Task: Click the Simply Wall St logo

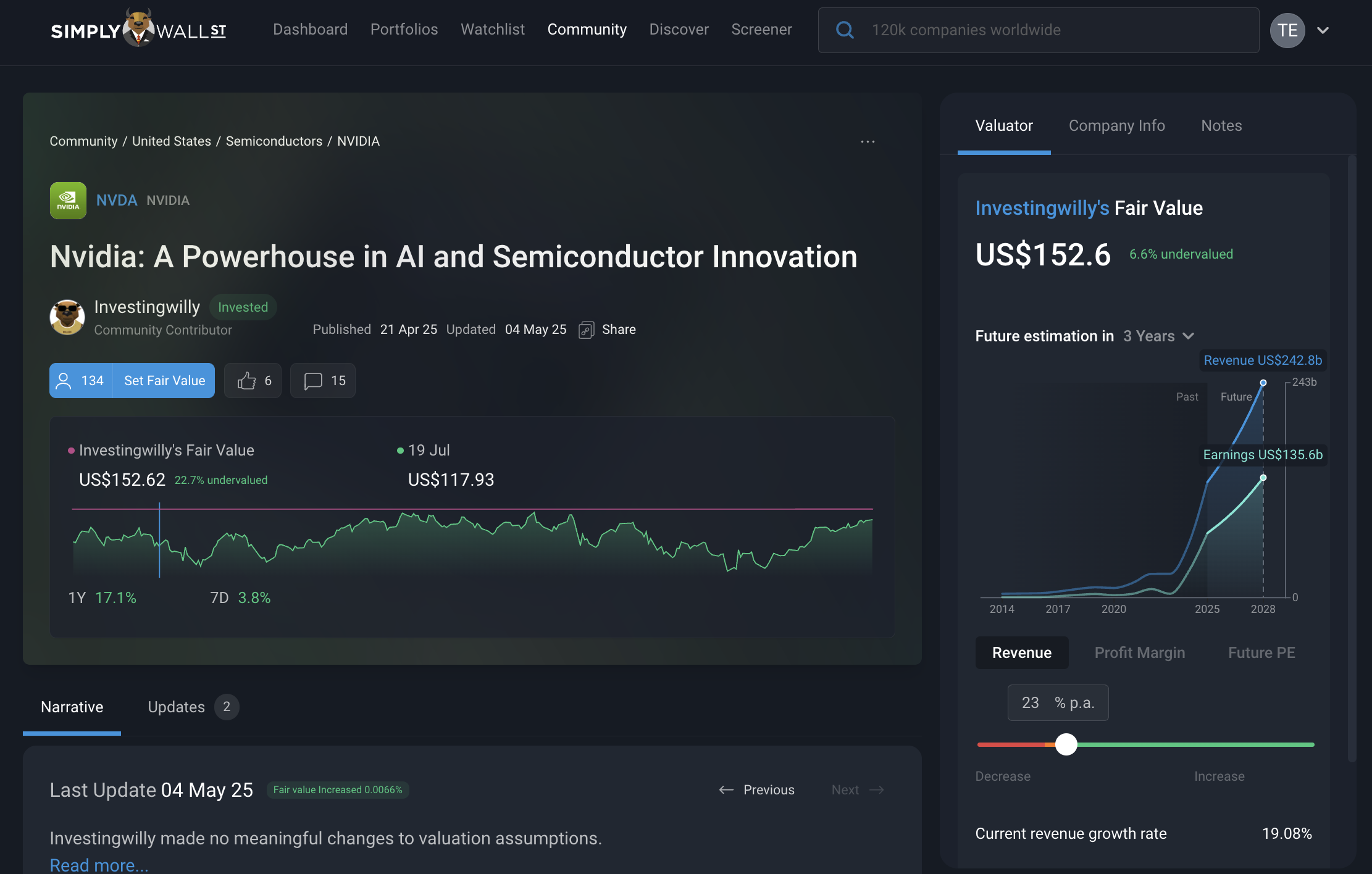Action: coord(138,29)
